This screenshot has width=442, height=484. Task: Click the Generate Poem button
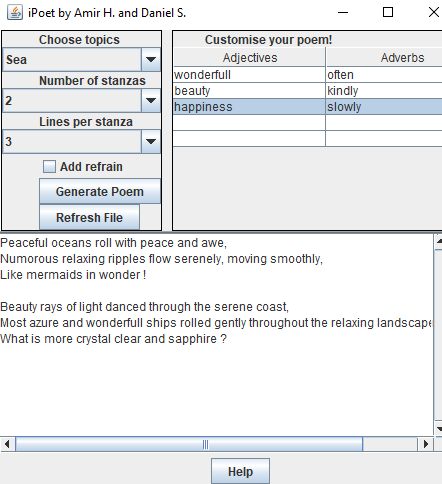tap(100, 191)
